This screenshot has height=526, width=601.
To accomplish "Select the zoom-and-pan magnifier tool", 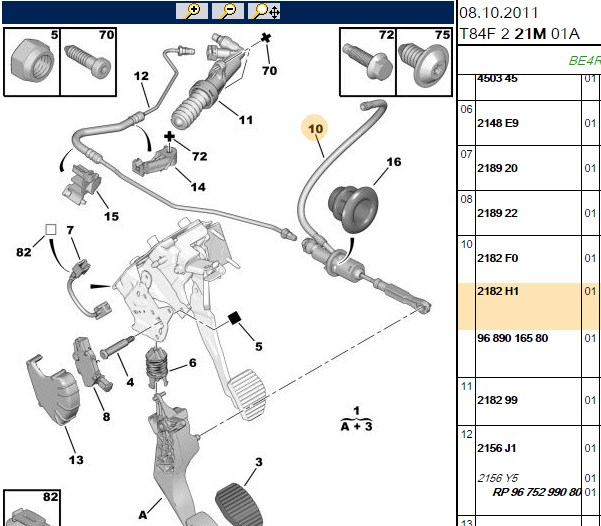I will pos(264,11).
